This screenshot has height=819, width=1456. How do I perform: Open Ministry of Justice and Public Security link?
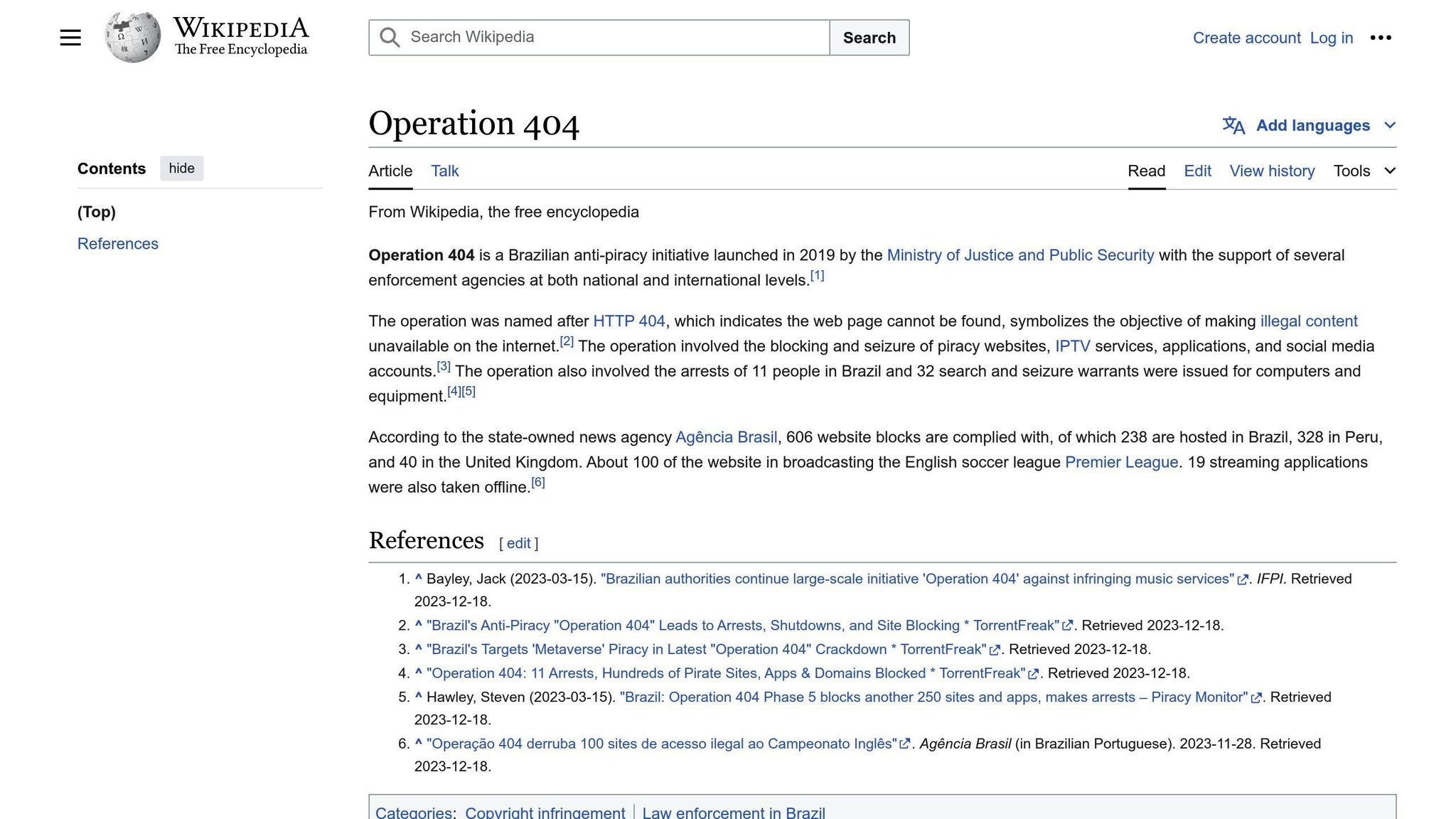(1020, 255)
